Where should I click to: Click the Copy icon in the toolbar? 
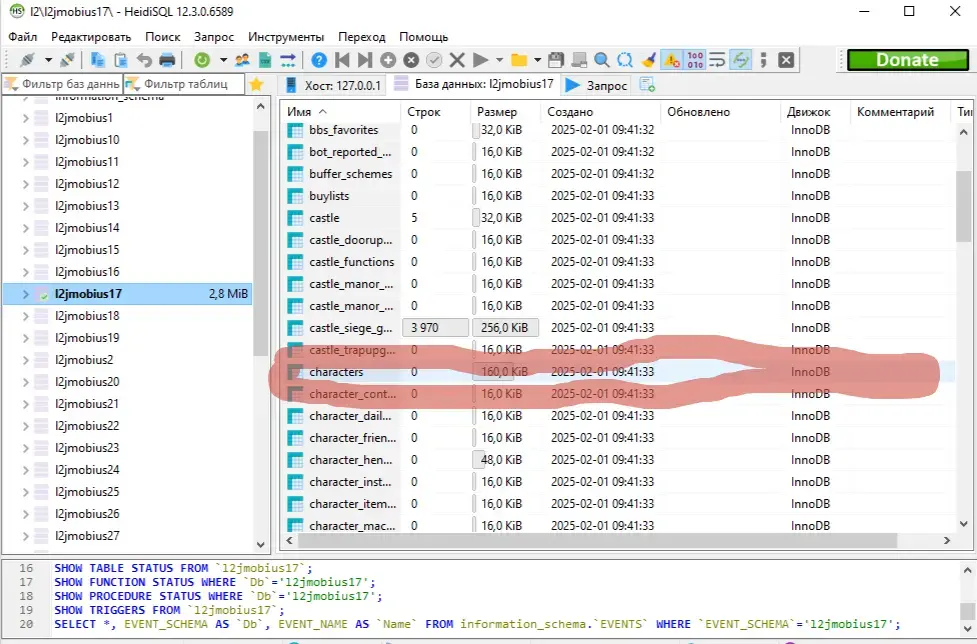pos(98,60)
